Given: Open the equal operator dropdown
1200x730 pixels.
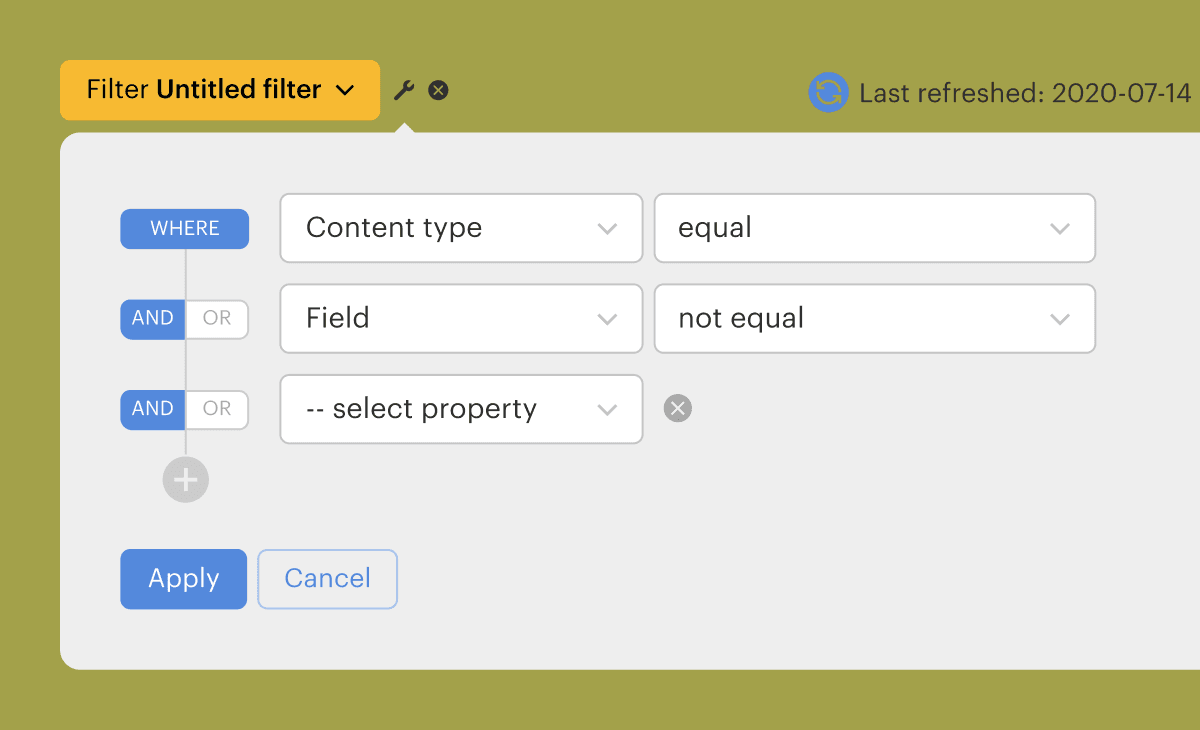Looking at the screenshot, I should click(x=874, y=228).
